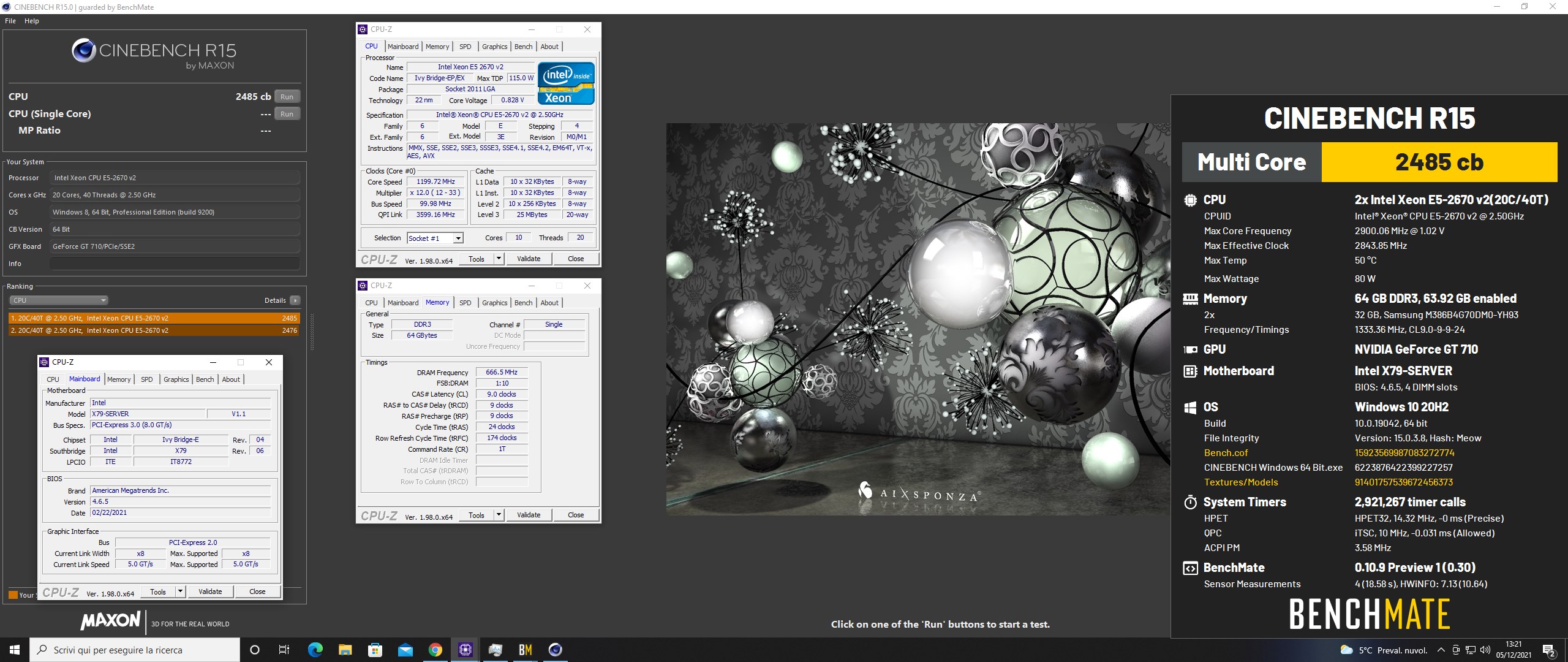Screen dimensions: 1568x662
Task: Open Graphics tab in CPU-Z memory window
Action: coord(494,303)
